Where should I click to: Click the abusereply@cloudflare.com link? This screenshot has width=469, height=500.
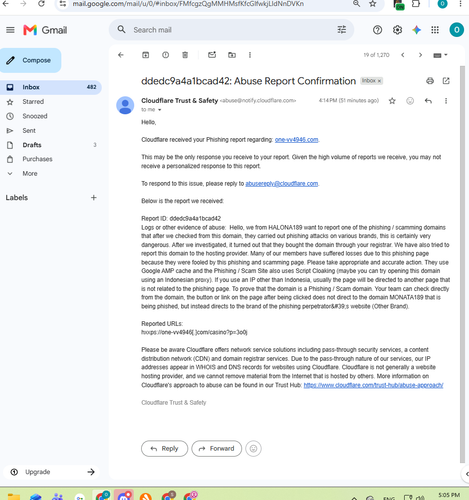click(x=282, y=184)
